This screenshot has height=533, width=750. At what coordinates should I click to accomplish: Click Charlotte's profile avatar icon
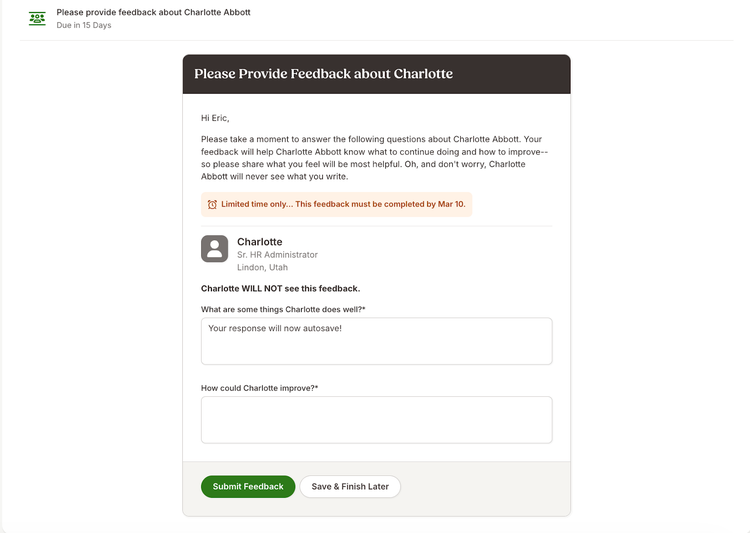tap(214, 249)
